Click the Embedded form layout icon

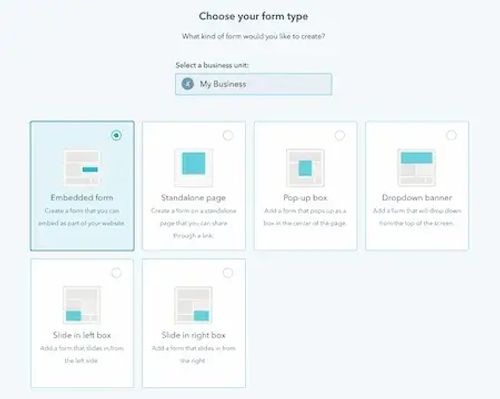pyautogui.click(x=82, y=168)
